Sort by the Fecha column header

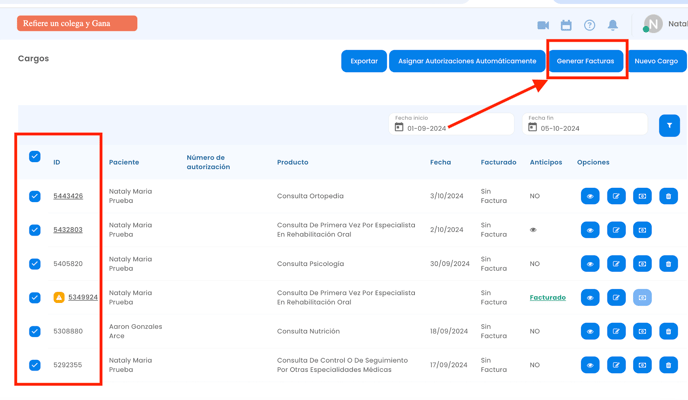pos(440,162)
